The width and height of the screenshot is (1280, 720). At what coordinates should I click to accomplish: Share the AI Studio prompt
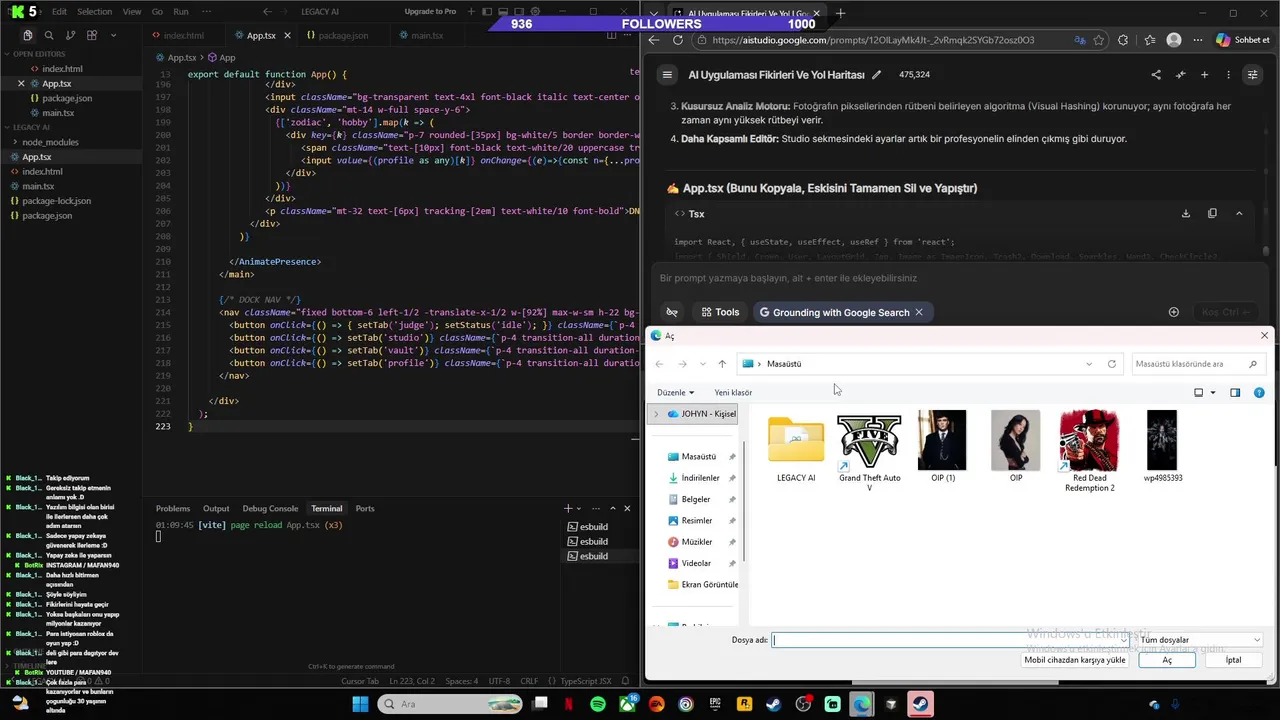point(1156,74)
